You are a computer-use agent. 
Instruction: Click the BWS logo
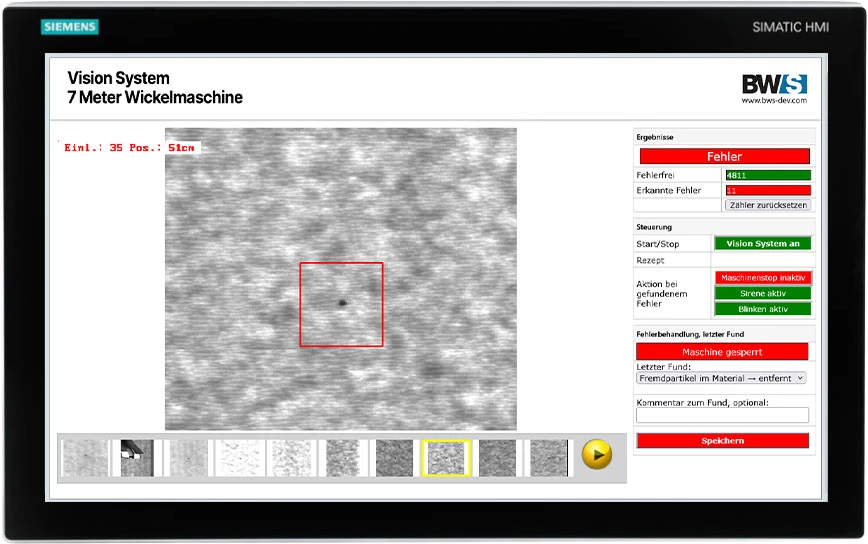(774, 84)
